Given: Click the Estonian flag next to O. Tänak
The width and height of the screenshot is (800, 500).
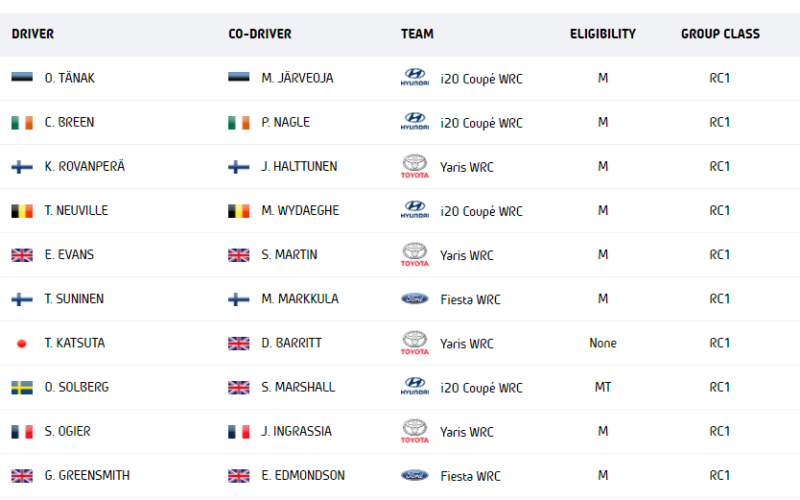Looking at the screenshot, I should [x=22, y=78].
